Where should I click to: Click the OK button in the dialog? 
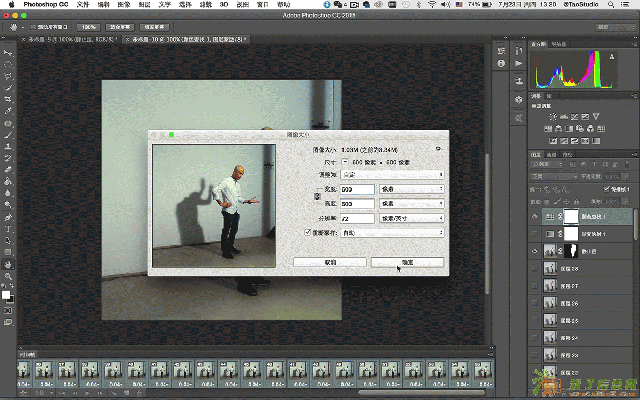(x=407, y=260)
